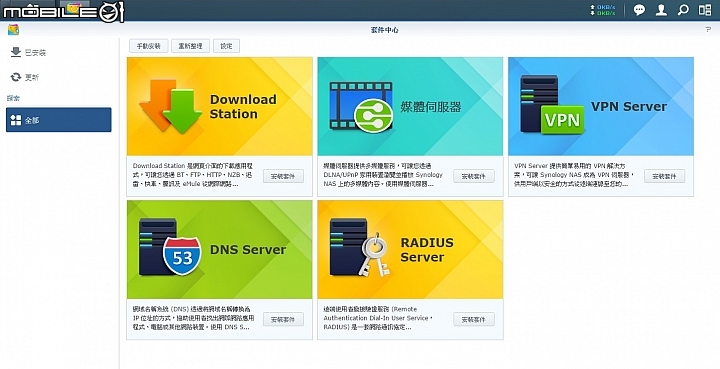The image size is (720, 369).
Task: Click the magnifier search icon in top bar
Action: click(x=683, y=10)
